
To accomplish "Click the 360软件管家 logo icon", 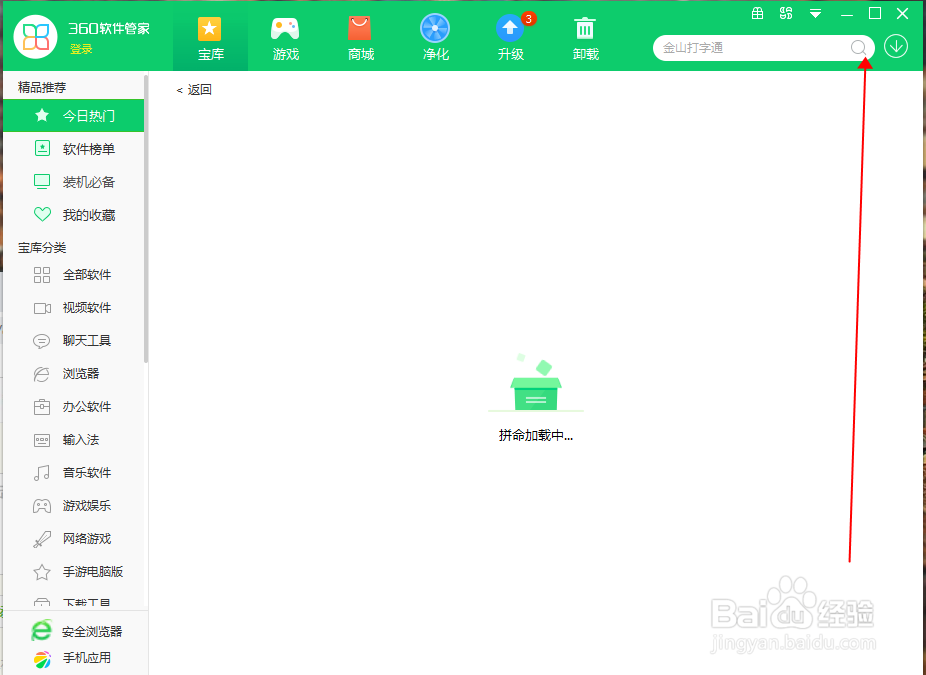I will click(x=35, y=37).
